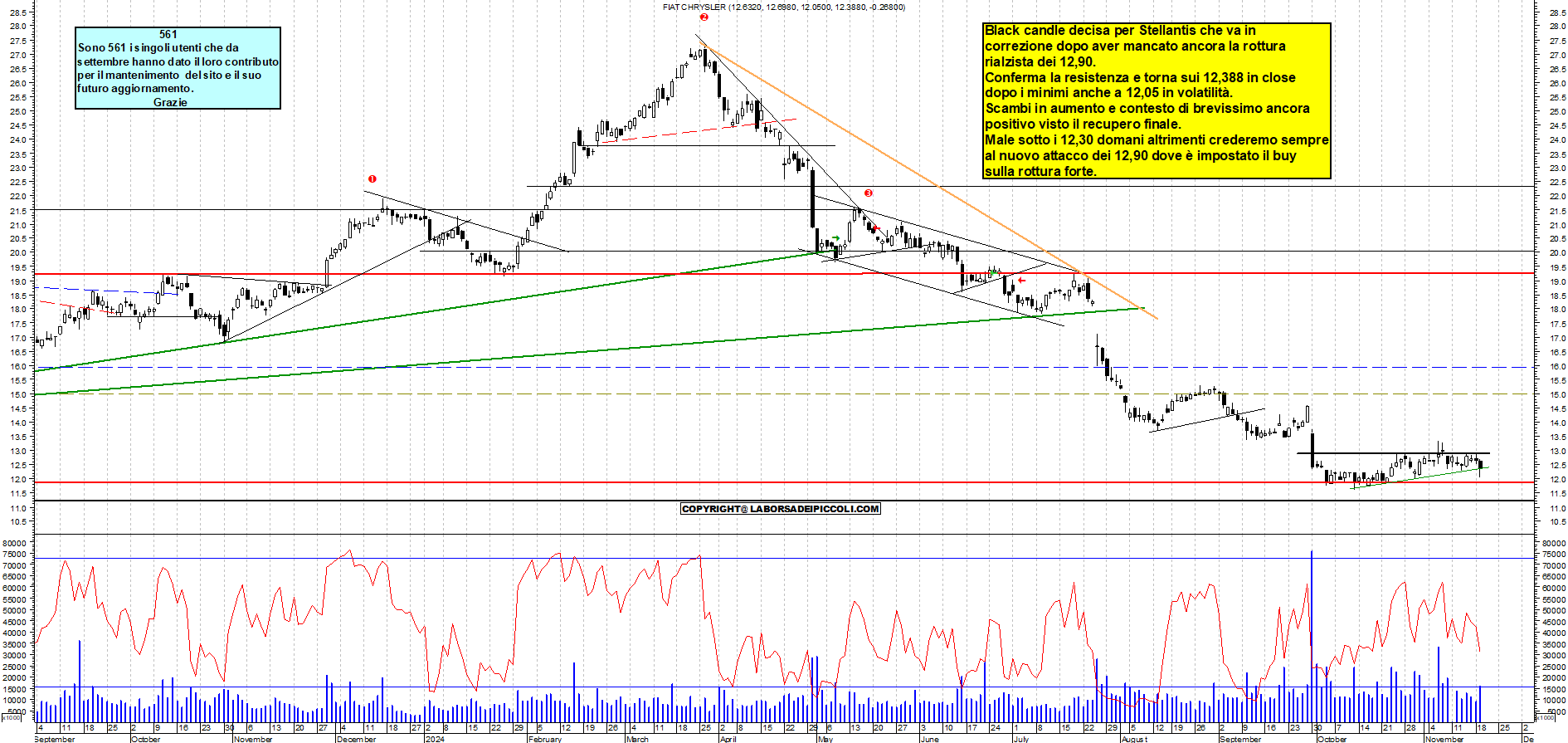Viewport: 1568px width, 743px height.
Task: Click the red number 3 peak marker
Action: click(x=869, y=193)
